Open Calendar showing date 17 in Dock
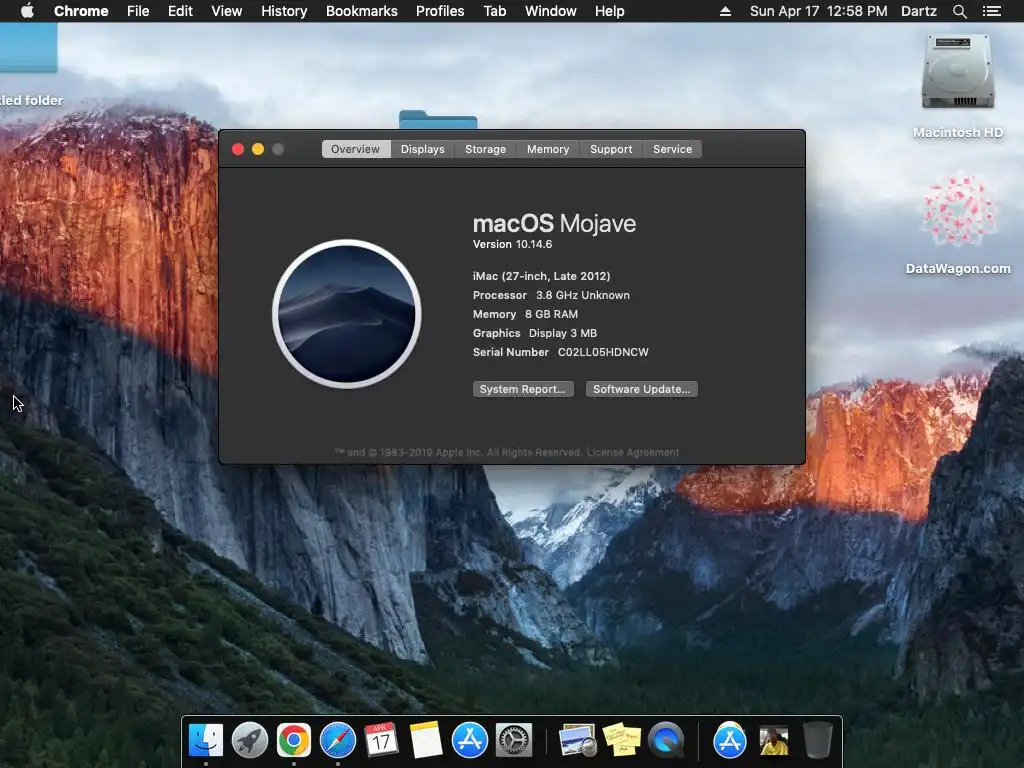Image resolution: width=1024 pixels, height=768 pixels. coord(381,741)
